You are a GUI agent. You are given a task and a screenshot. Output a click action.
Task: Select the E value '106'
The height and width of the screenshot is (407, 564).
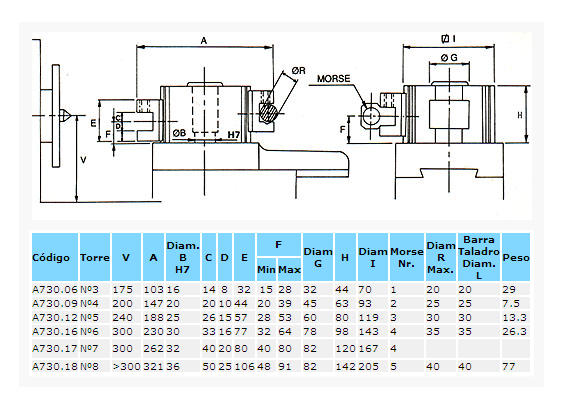[245, 366]
